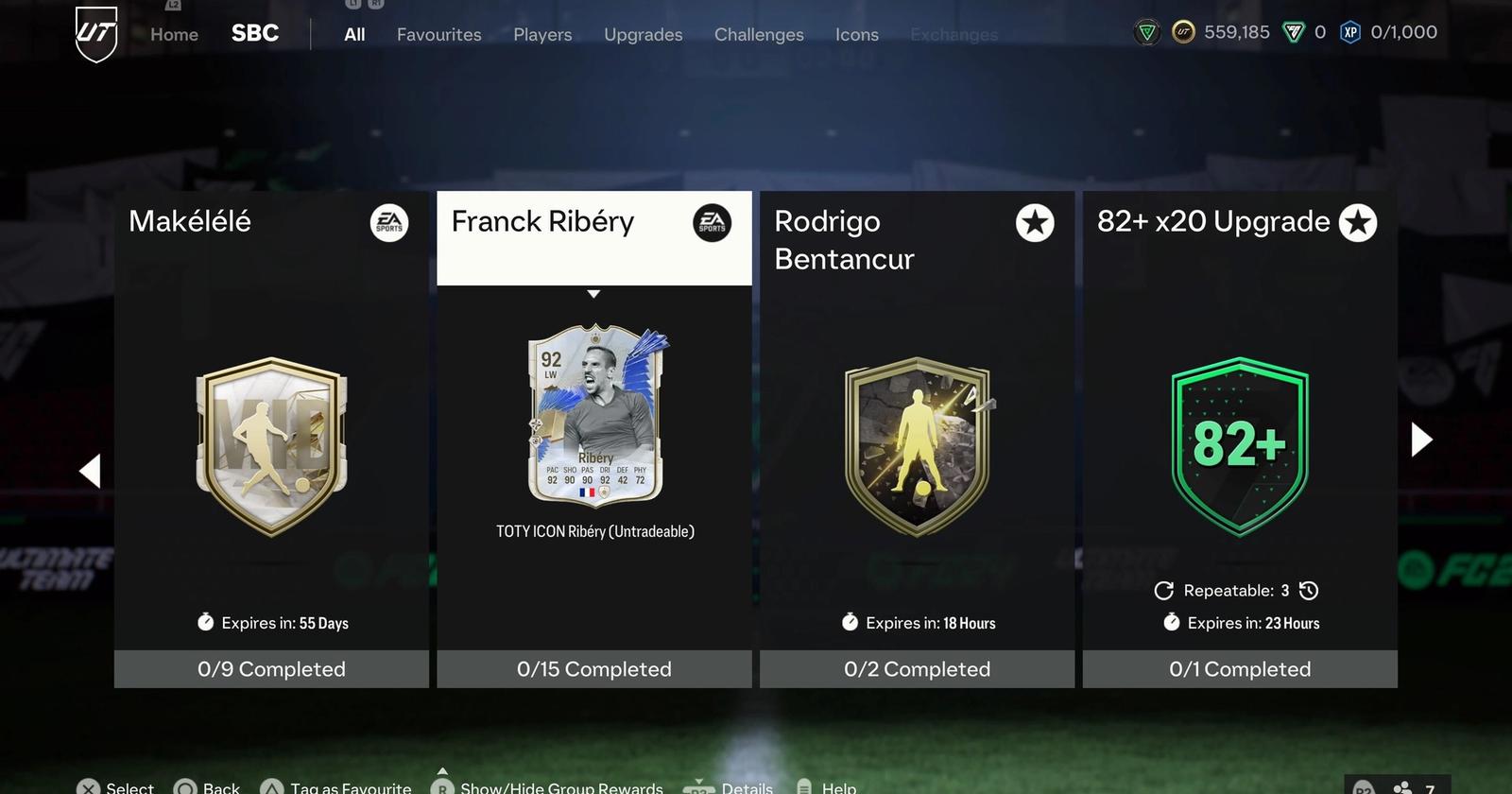Click the UT coins icon
1512x794 pixels.
point(1183,33)
